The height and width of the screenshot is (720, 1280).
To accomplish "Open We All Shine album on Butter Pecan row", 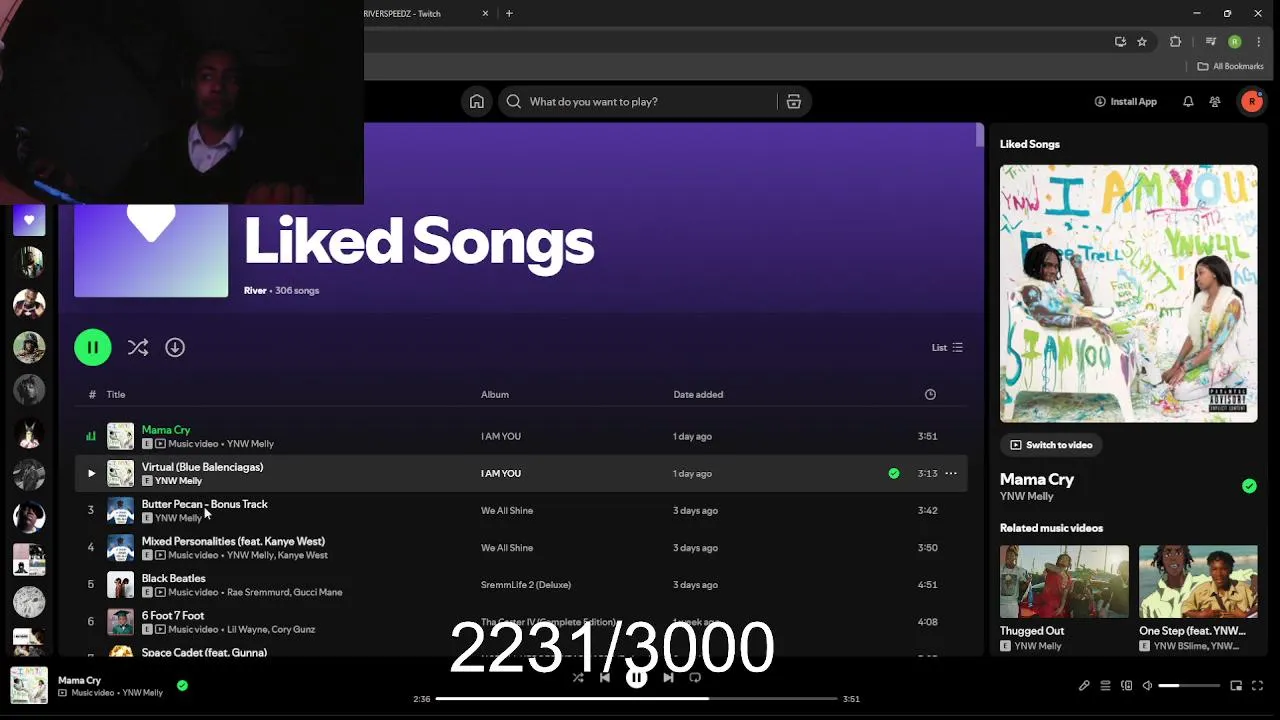I will click(x=507, y=510).
